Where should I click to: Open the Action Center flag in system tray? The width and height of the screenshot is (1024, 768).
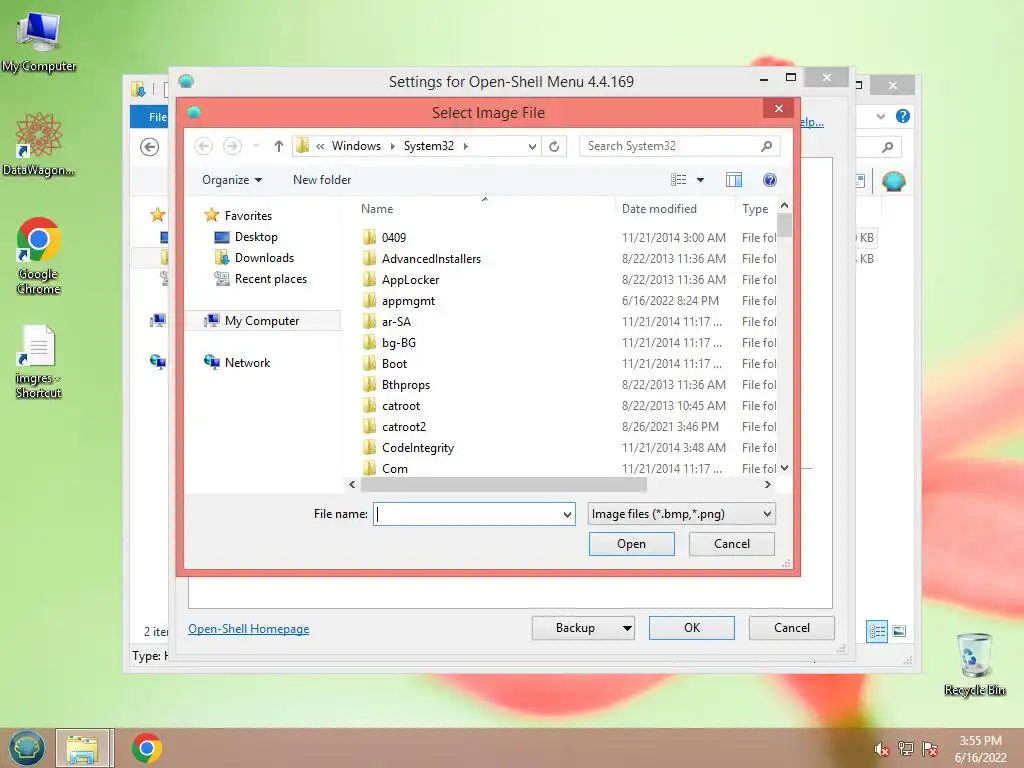click(930, 749)
